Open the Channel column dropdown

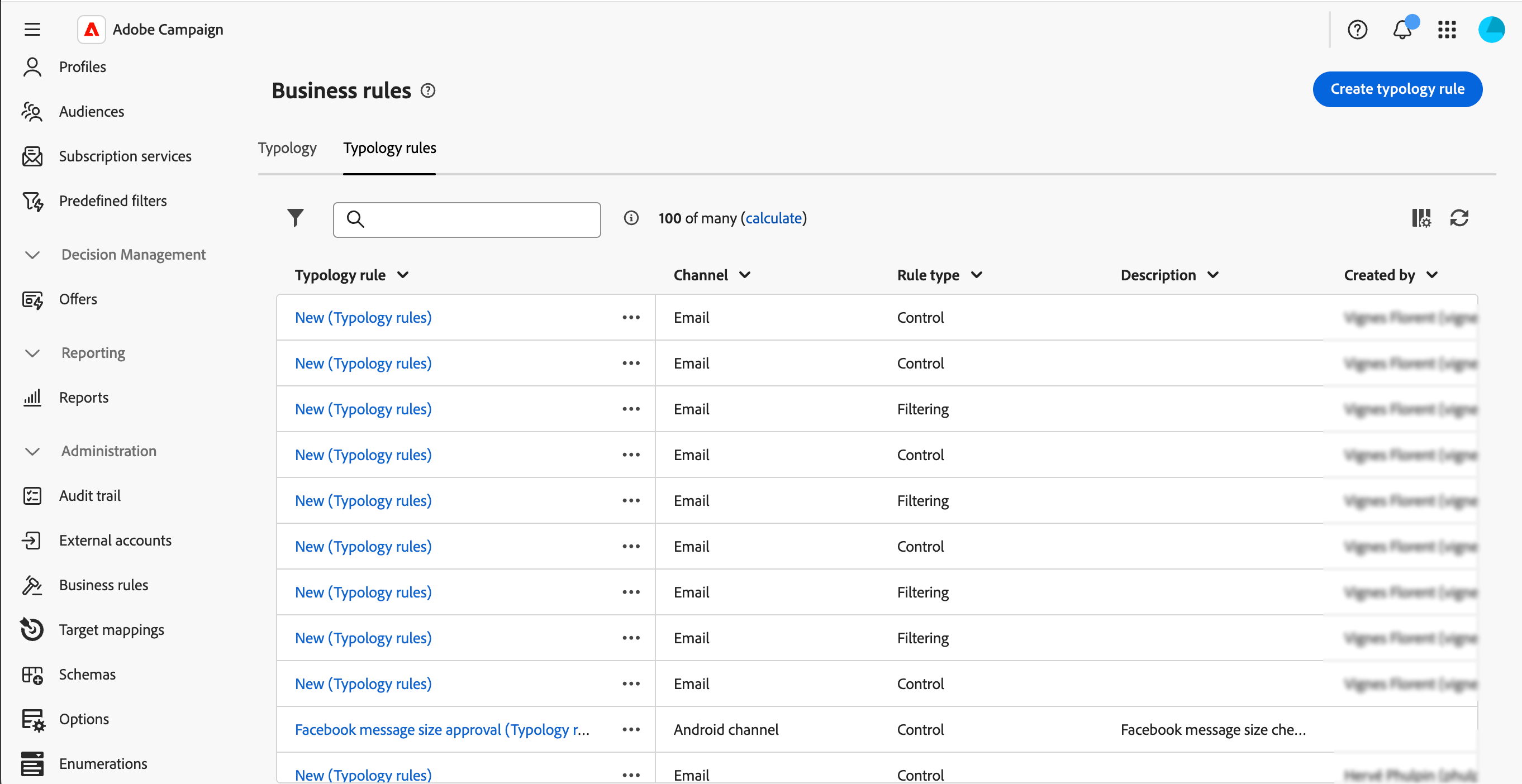pyautogui.click(x=744, y=275)
